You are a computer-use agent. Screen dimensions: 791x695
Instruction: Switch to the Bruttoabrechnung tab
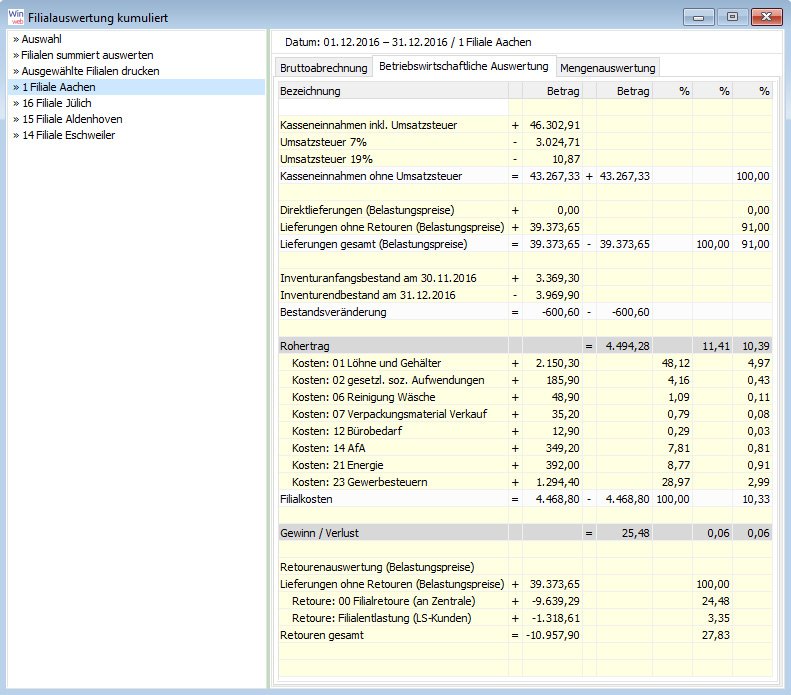click(322, 68)
